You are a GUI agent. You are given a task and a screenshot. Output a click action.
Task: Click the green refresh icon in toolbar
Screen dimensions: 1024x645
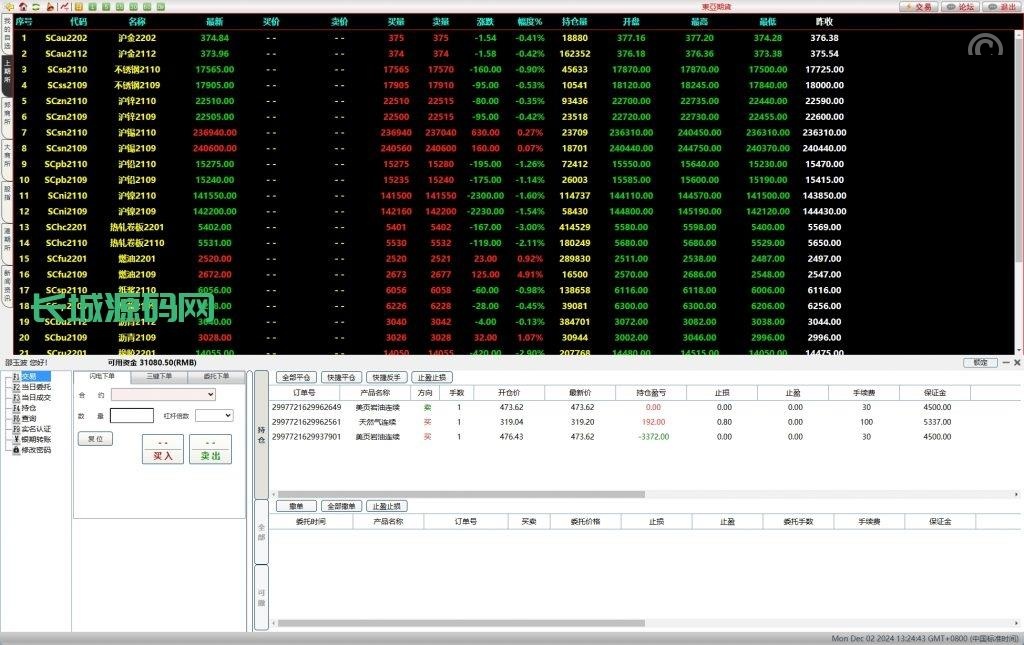(36, 6)
